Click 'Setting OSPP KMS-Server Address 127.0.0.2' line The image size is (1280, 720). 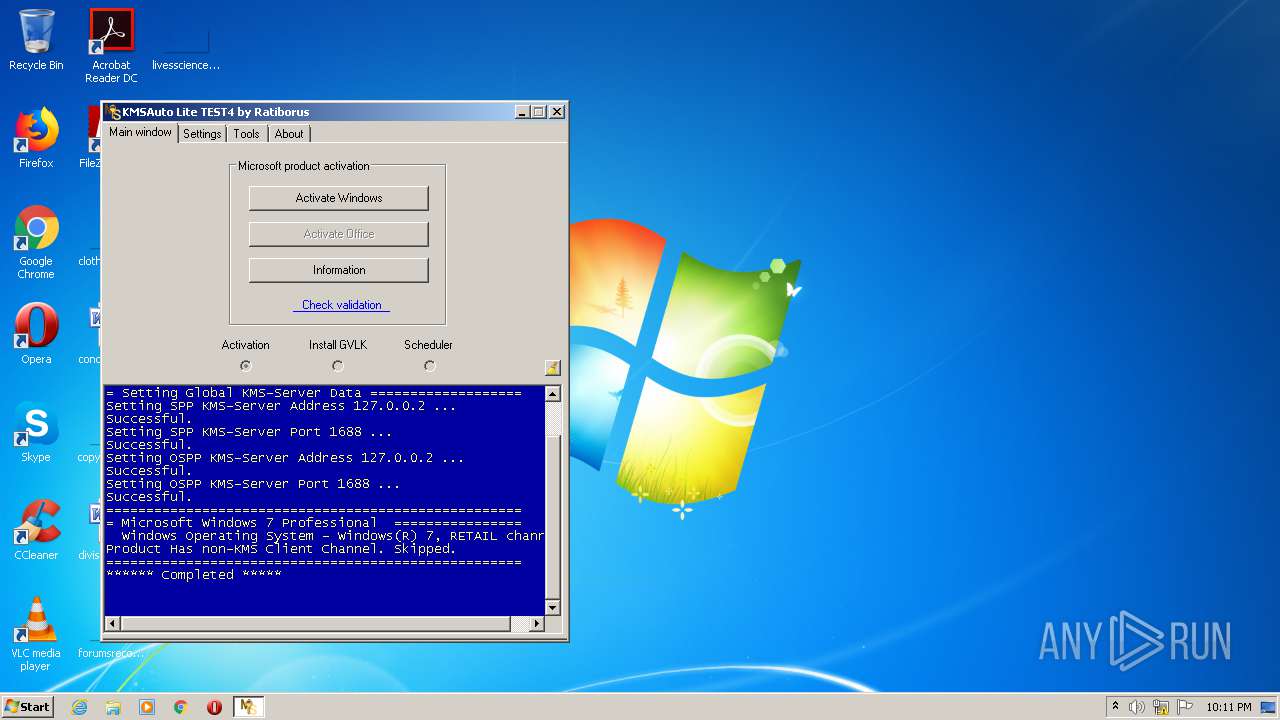pos(285,458)
